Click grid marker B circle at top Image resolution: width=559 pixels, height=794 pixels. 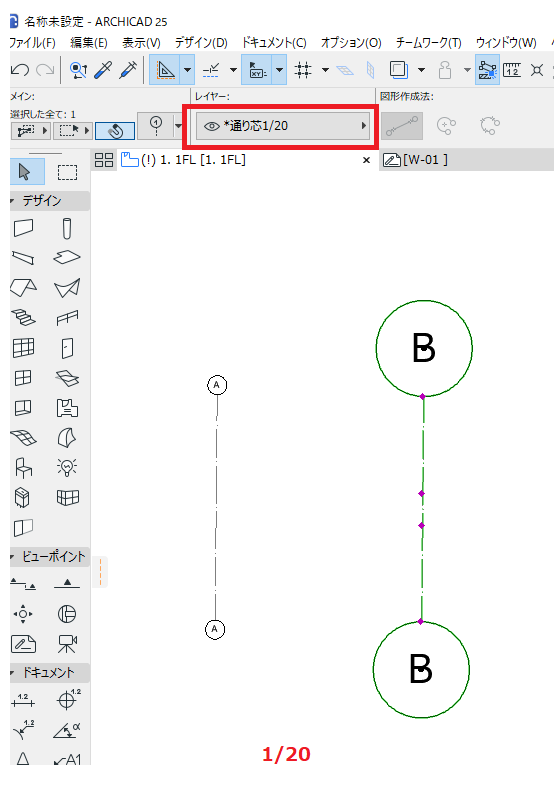point(424,348)
